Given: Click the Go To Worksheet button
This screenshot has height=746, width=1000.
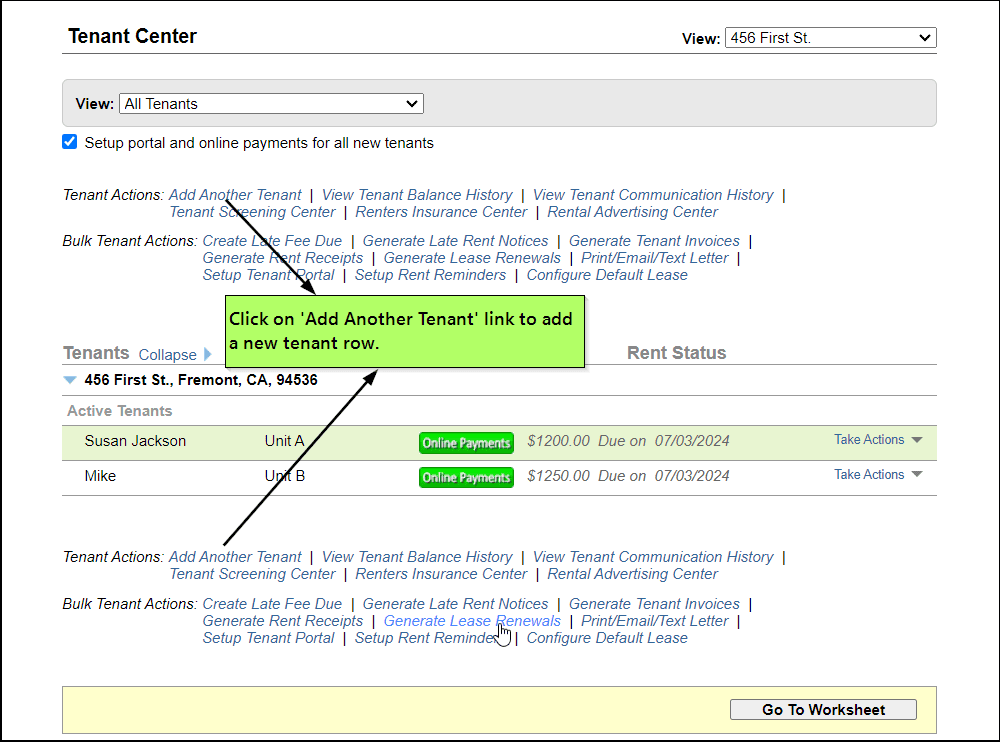Looking at the screenshot, I should pyautogui.click(x=823, y=709).
